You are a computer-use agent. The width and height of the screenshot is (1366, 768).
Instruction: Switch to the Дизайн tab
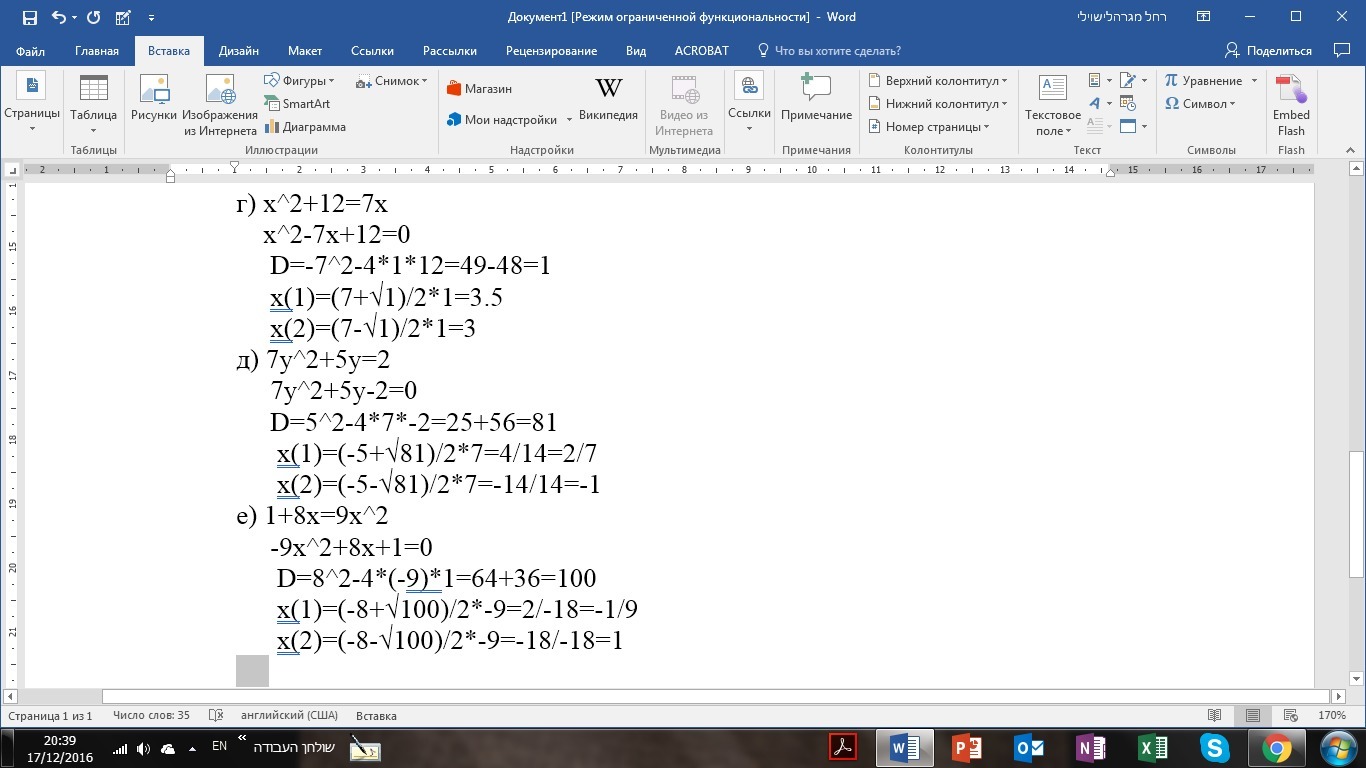(239, 51)
